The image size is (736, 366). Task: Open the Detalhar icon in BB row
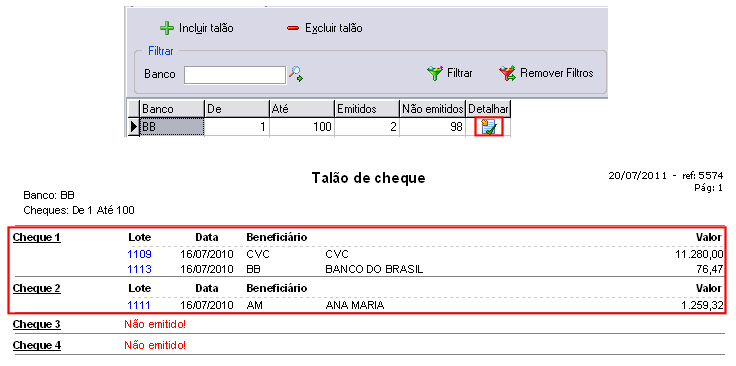[489, 127]
